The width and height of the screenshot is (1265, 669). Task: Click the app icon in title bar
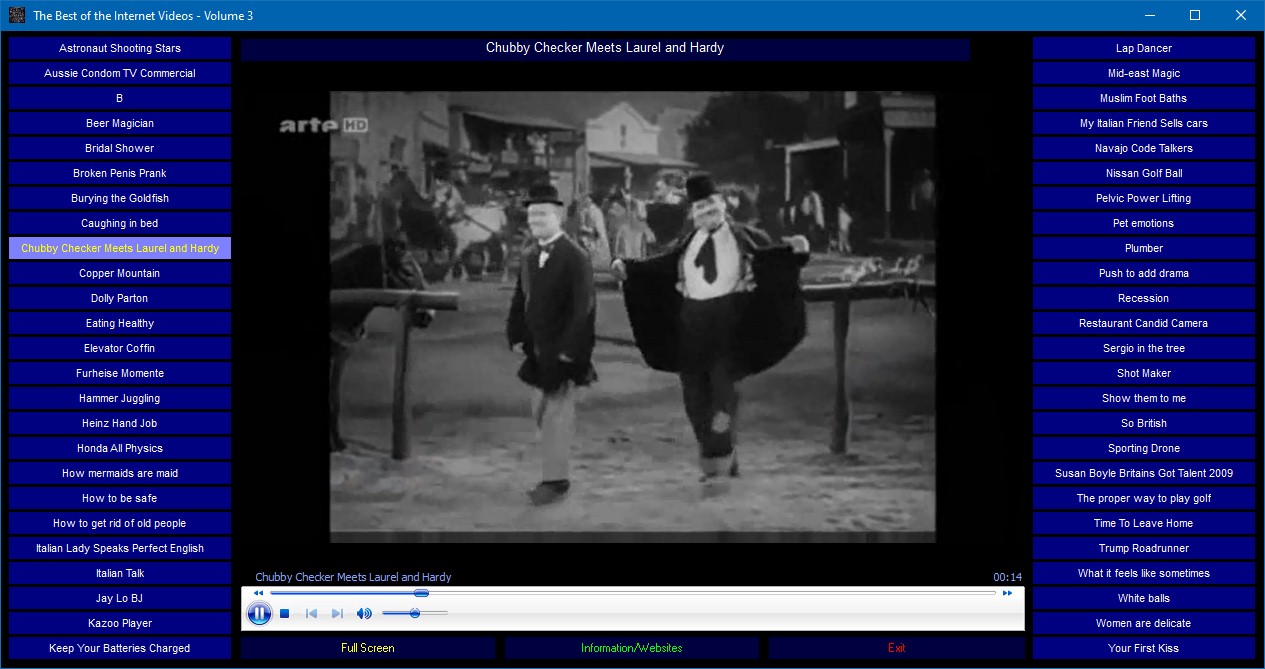[x=17, y=15]
